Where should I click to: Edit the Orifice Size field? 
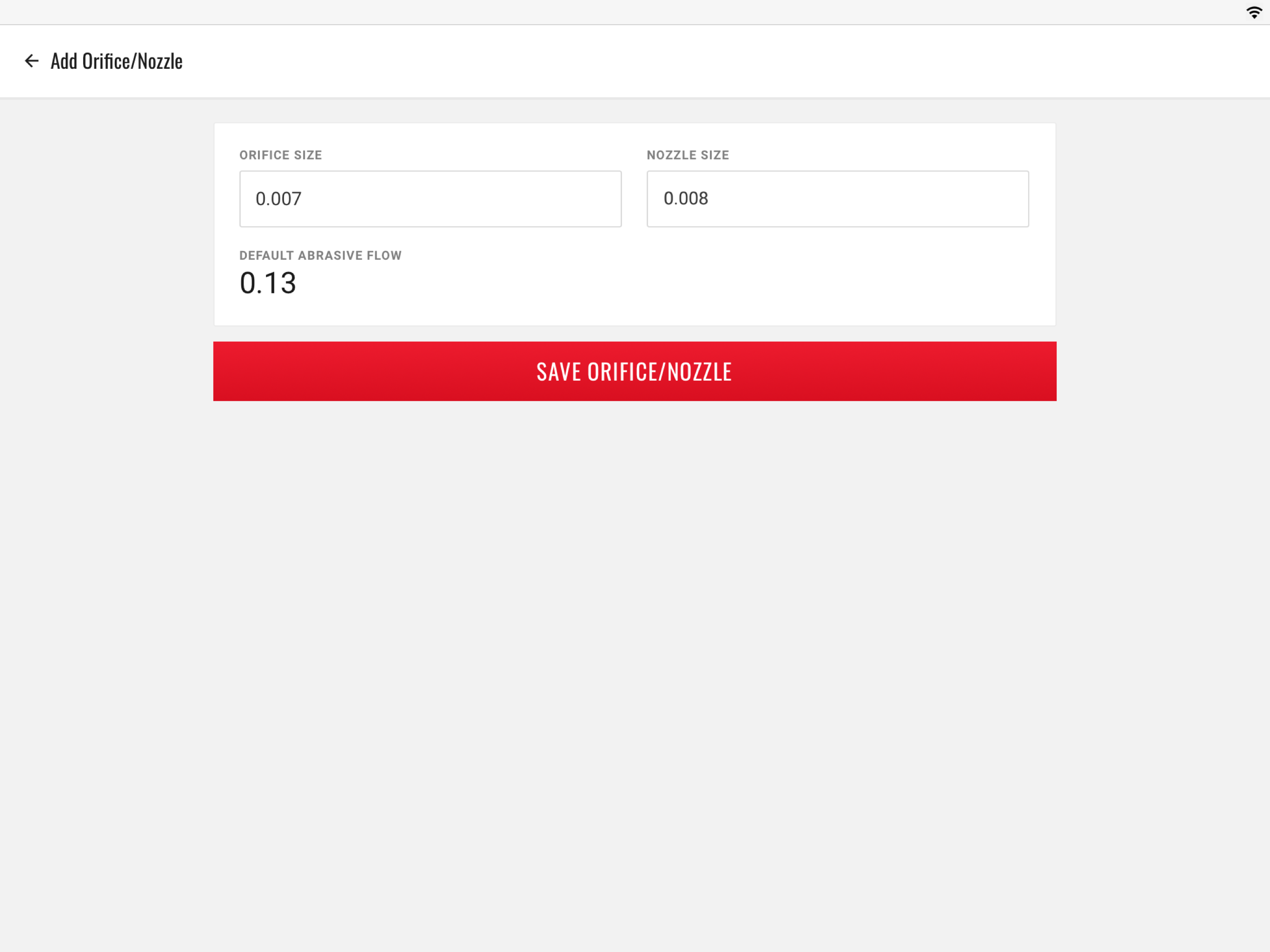430,198
